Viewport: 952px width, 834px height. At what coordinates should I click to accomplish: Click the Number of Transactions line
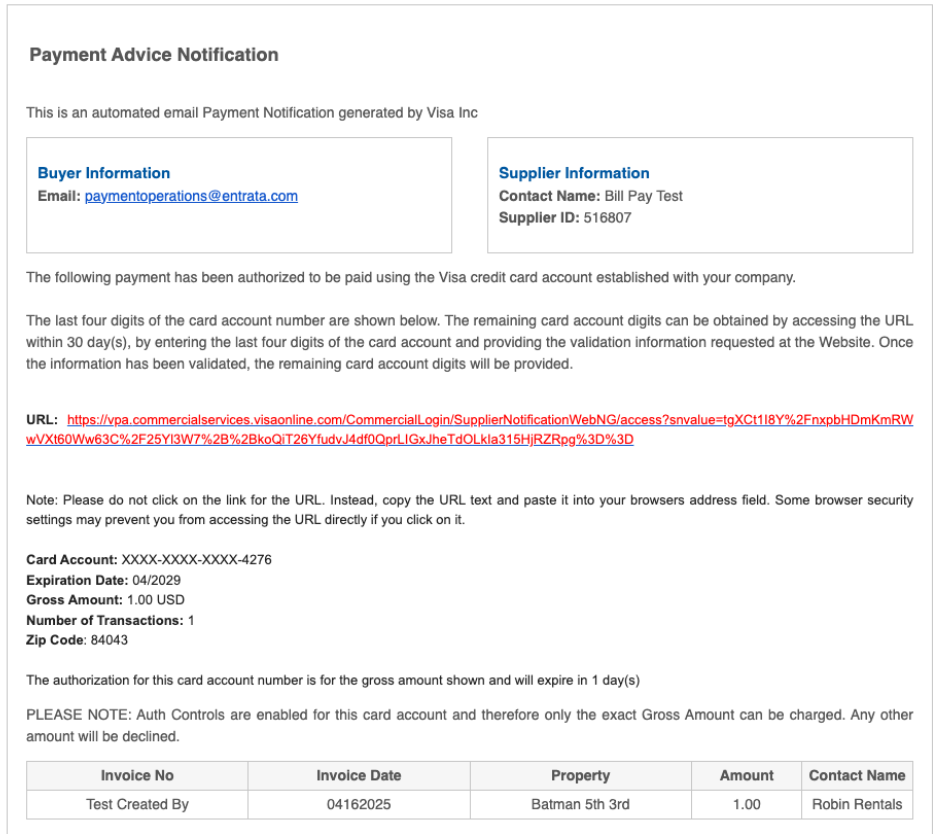coord(110,620)
